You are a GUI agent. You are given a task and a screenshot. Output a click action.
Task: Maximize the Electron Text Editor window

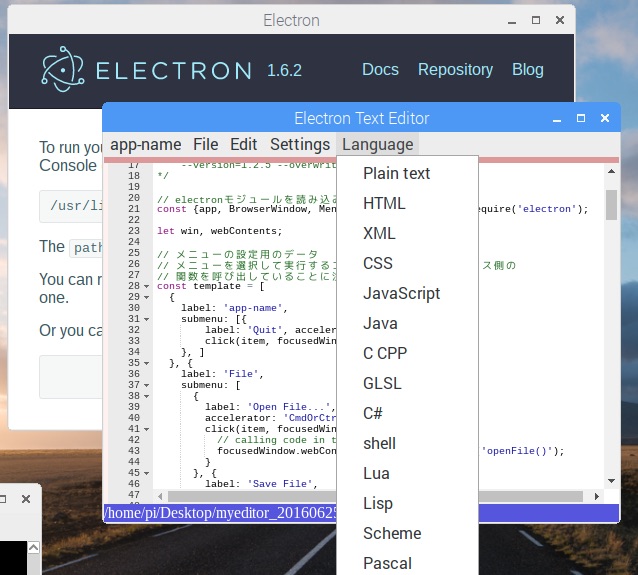tap(581, 118)
